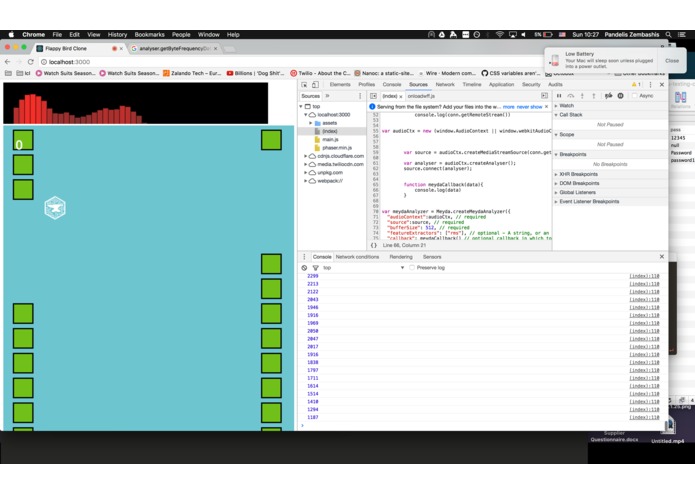This screenshot has width=695, height=494.
Task: Open the onloadwff.js file tab
Action: 421,96
